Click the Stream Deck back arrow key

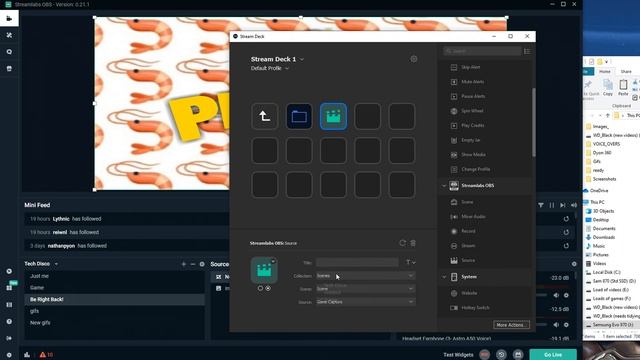(x=264, y=117)
